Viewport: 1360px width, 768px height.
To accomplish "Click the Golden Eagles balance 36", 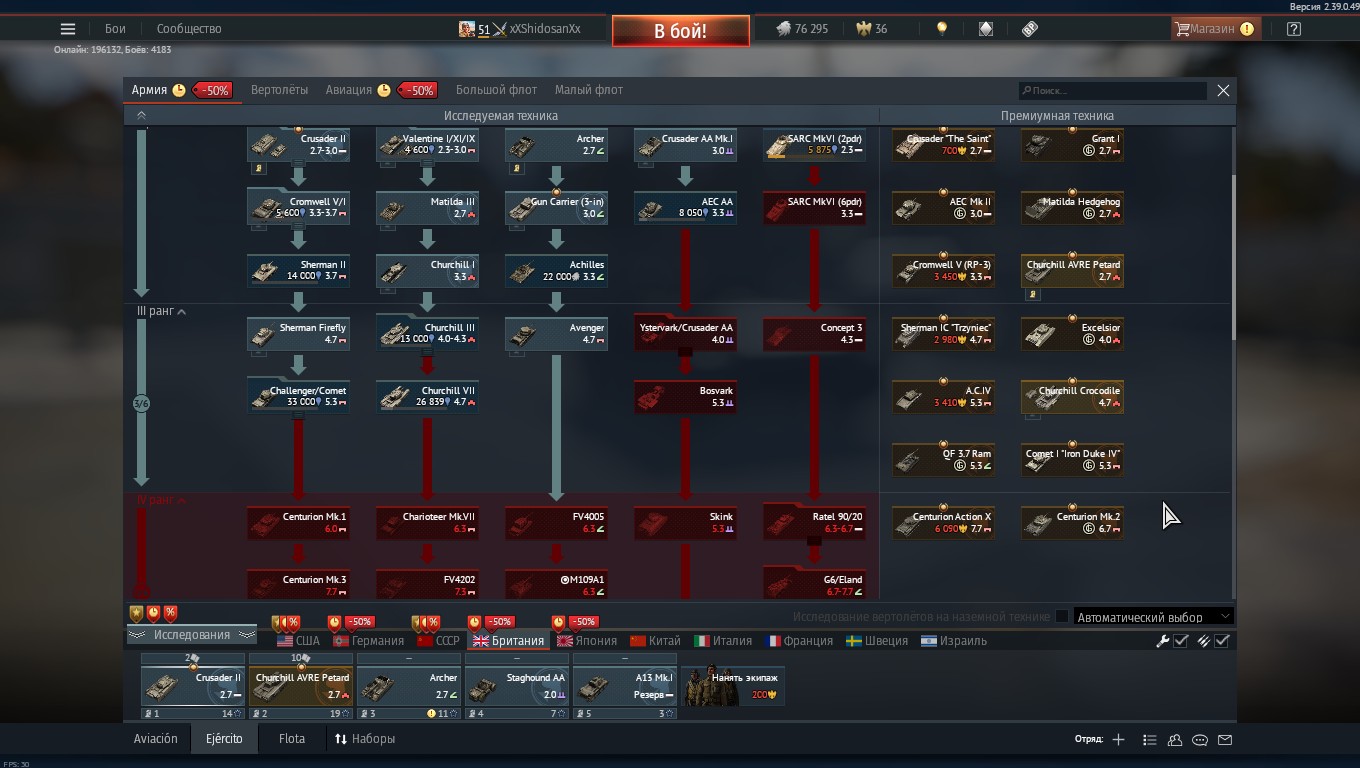I will click(x=872, y=29).
